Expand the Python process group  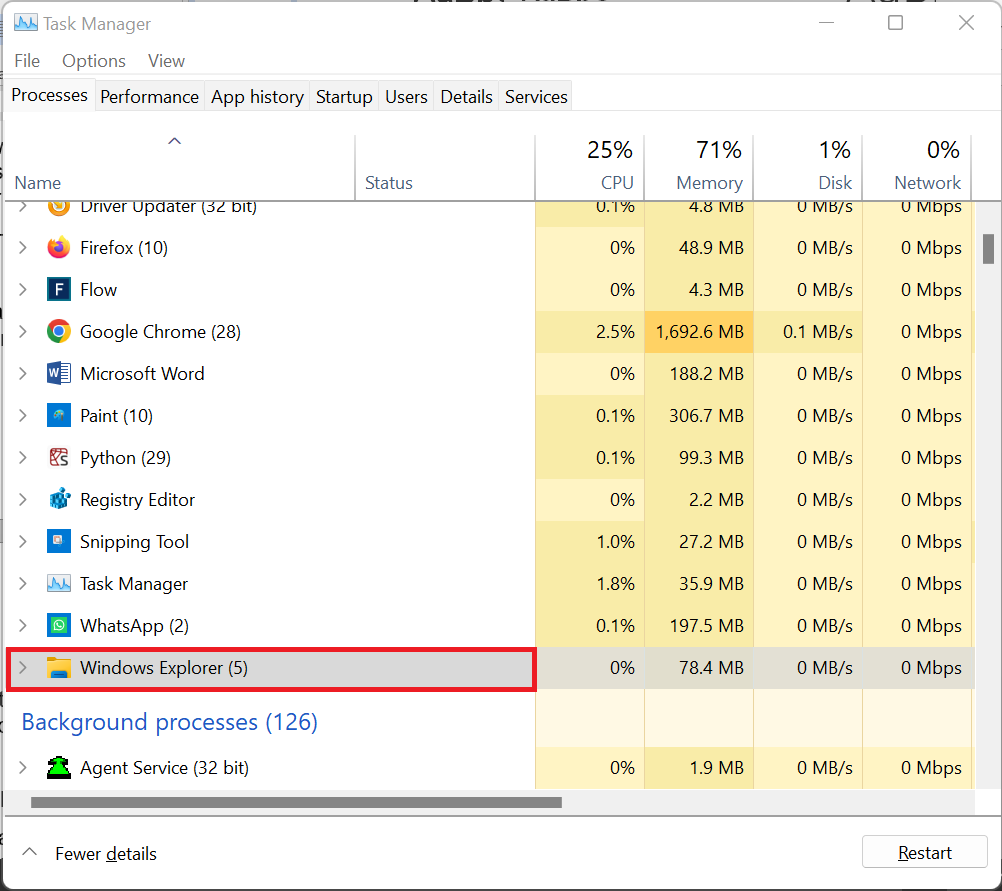(23, 458)
